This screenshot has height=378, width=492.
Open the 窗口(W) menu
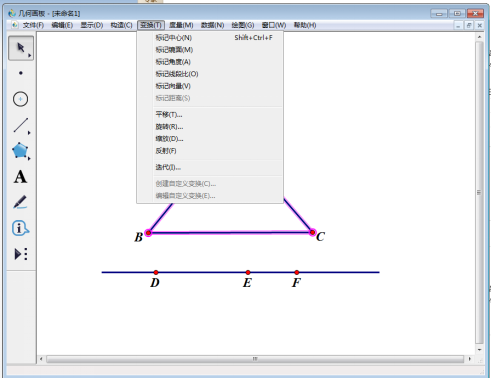tap(274, 25)
